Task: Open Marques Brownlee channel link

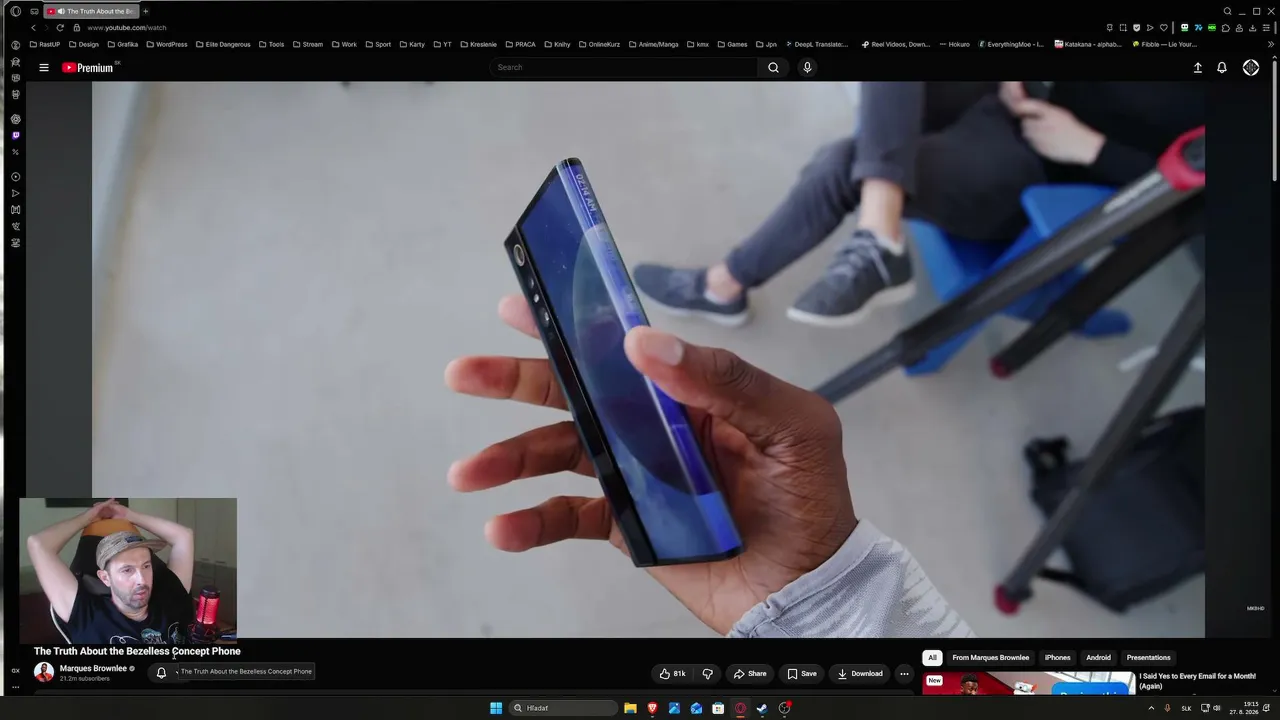Action: (x=93, y=669)
